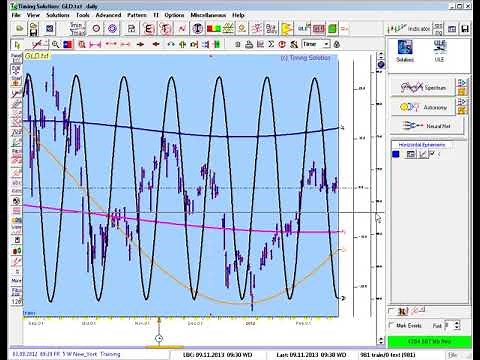Click the Fast value input field

(x=449, y=325)
